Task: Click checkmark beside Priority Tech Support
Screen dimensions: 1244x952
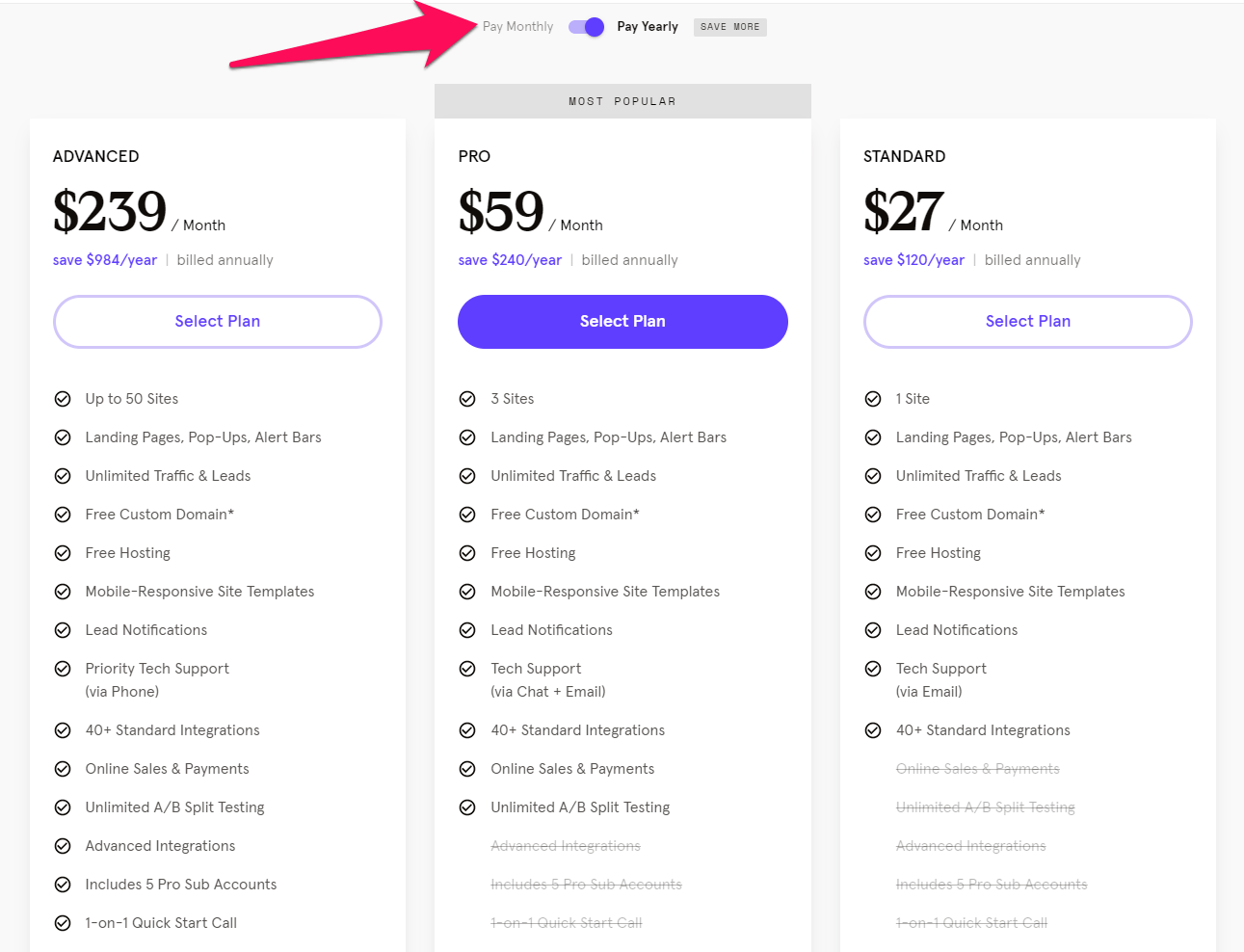Action: (63, 669)
